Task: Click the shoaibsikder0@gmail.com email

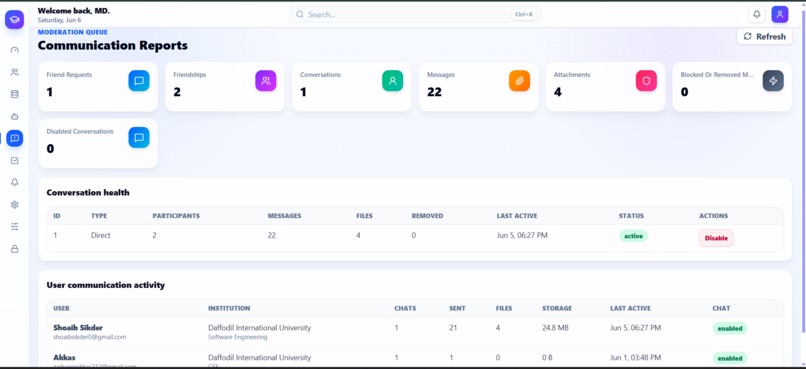Action: 89,337
